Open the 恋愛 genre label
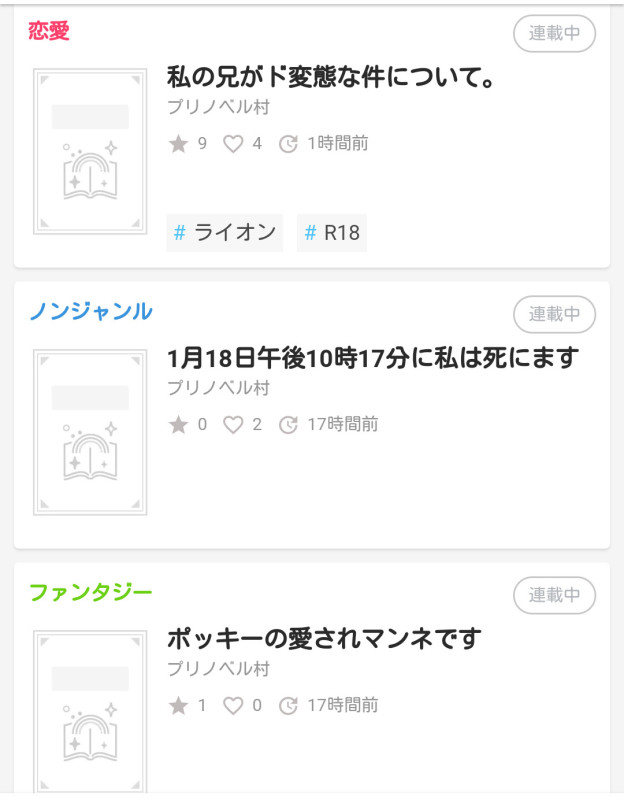The width and height of the screenshot is (624, 796). (x=49, y=31)
